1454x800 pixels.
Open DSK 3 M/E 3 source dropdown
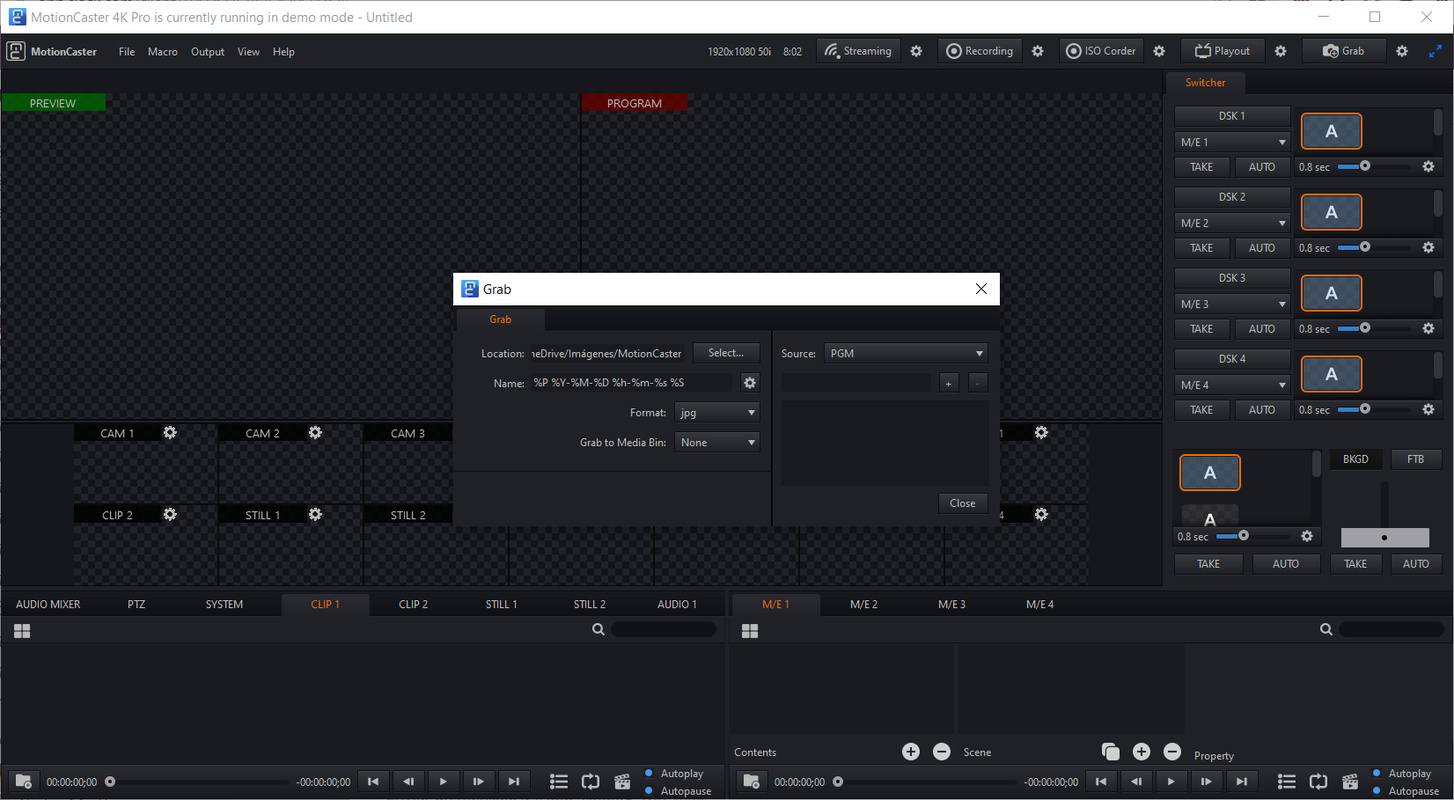pyautogui.click(x=1232, y=304)
